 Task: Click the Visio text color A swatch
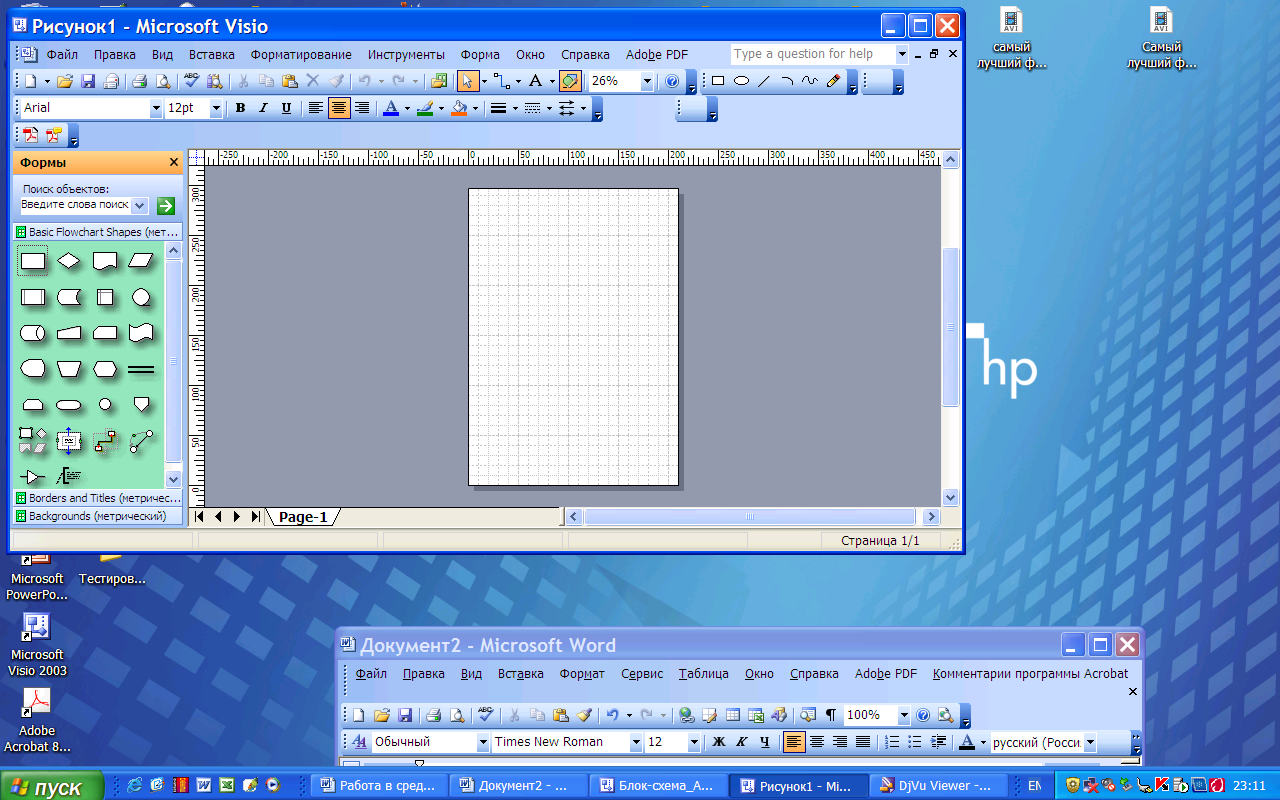tap(391, 108)
